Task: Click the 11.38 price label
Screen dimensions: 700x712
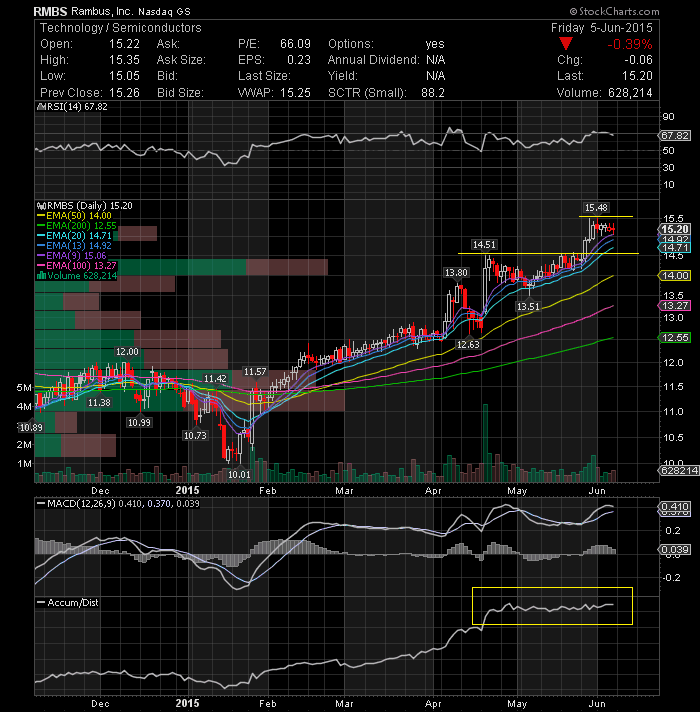Action: pos(99,403)
